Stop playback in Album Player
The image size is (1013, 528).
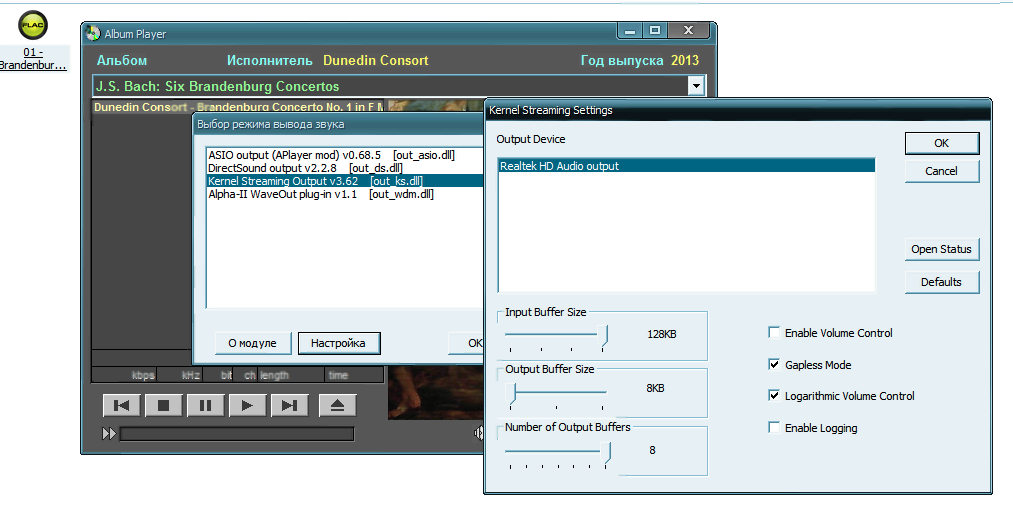point(163,405)
